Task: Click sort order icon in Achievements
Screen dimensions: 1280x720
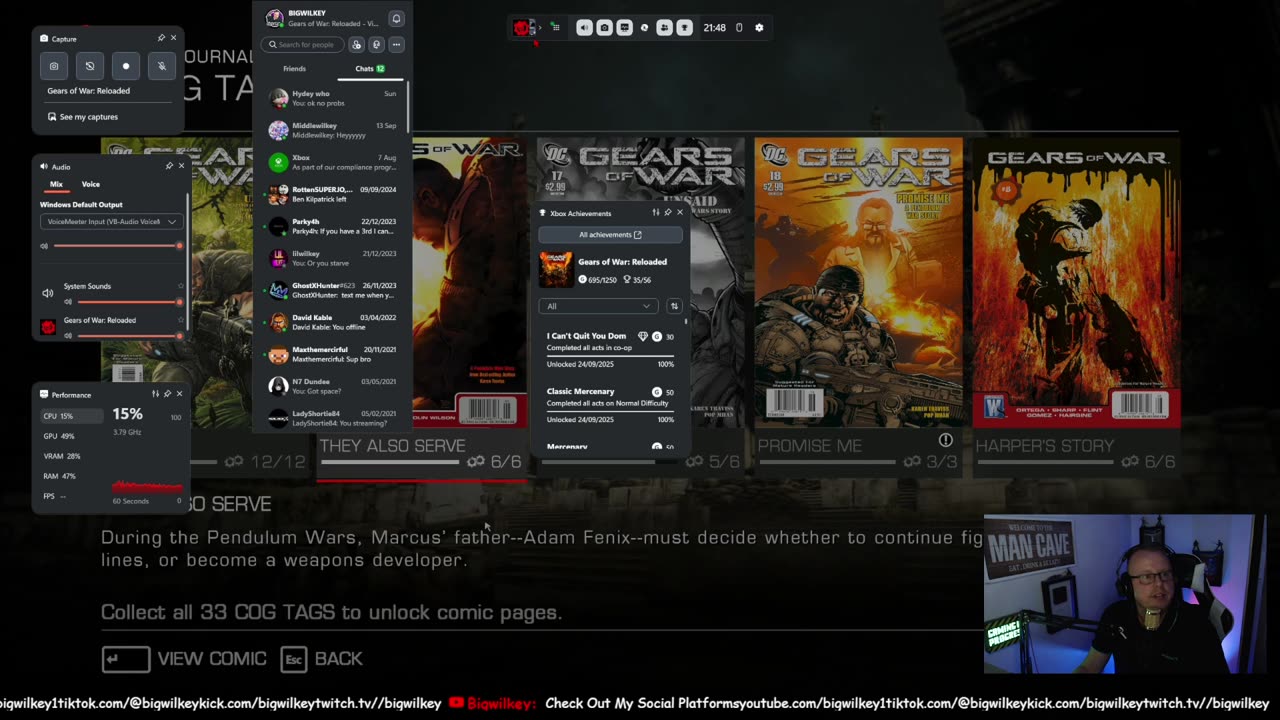Action: (674, 306)
